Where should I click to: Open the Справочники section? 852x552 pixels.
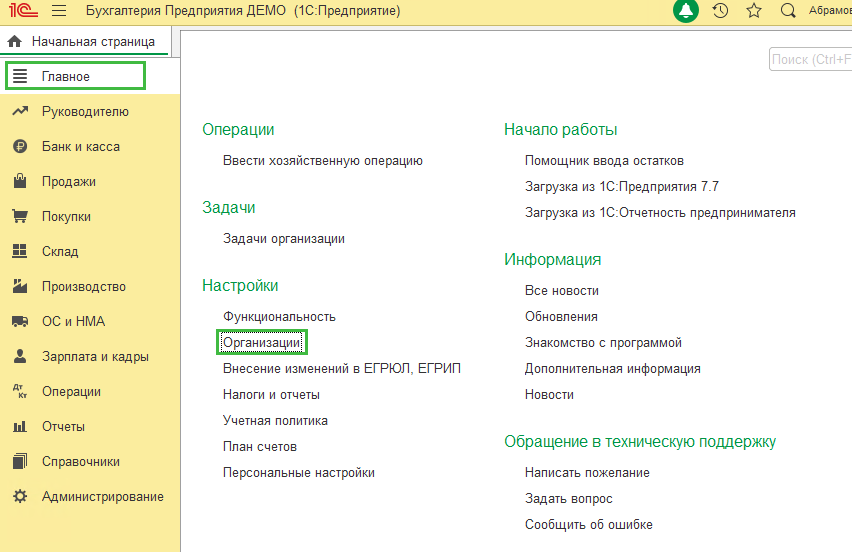[90, 461]
